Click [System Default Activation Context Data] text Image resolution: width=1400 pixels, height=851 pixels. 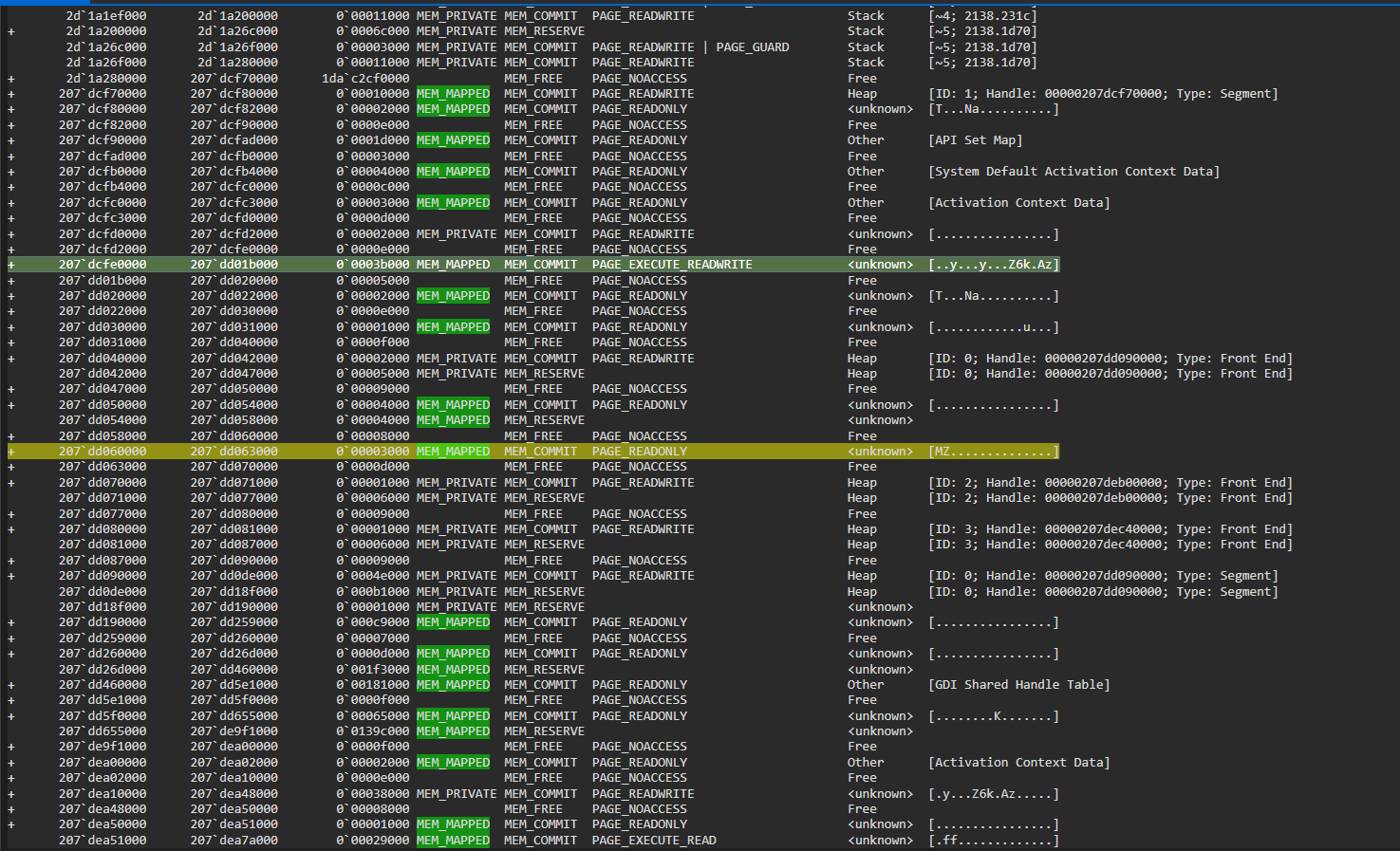click(1074, 172)
